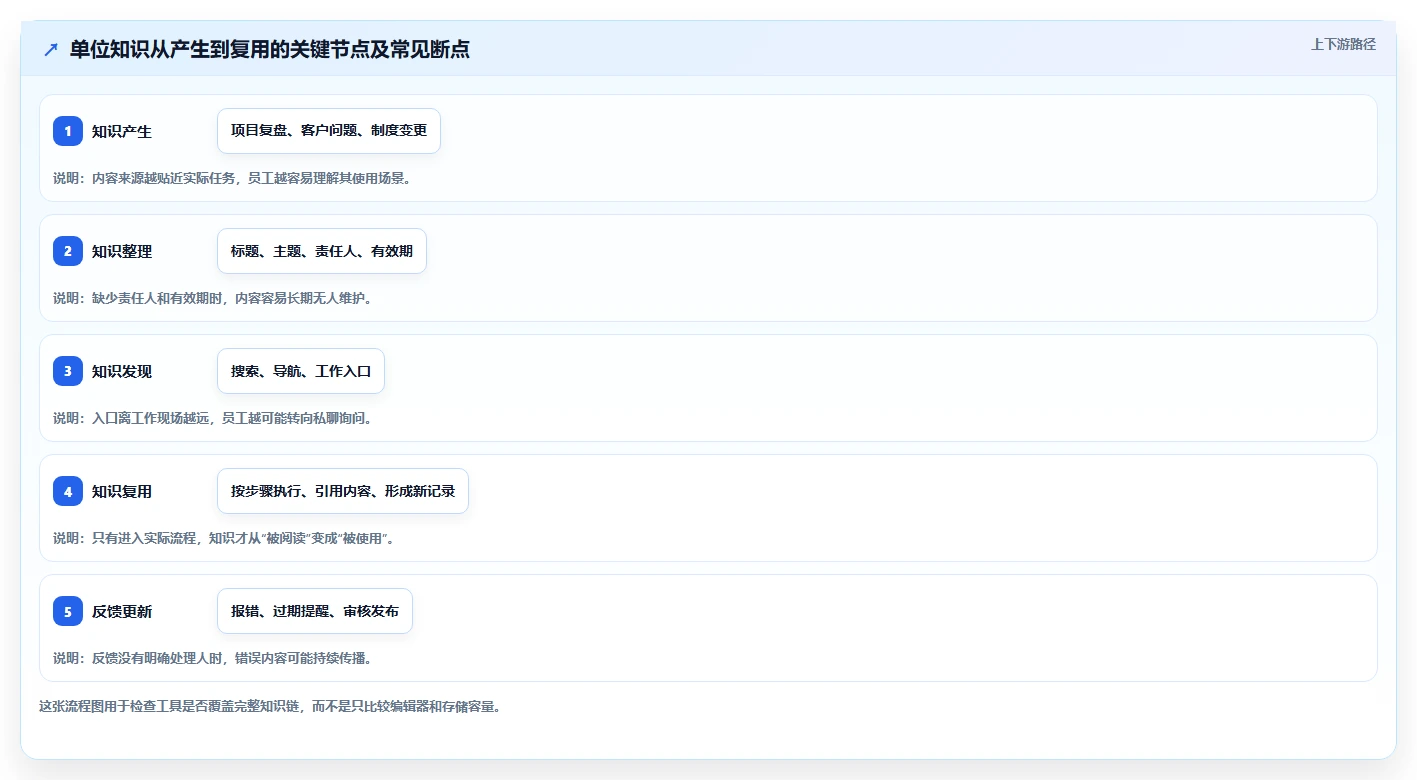The image size is (1417, 780).
Task: Select the 反馈更新 step label
Action: 122,611
